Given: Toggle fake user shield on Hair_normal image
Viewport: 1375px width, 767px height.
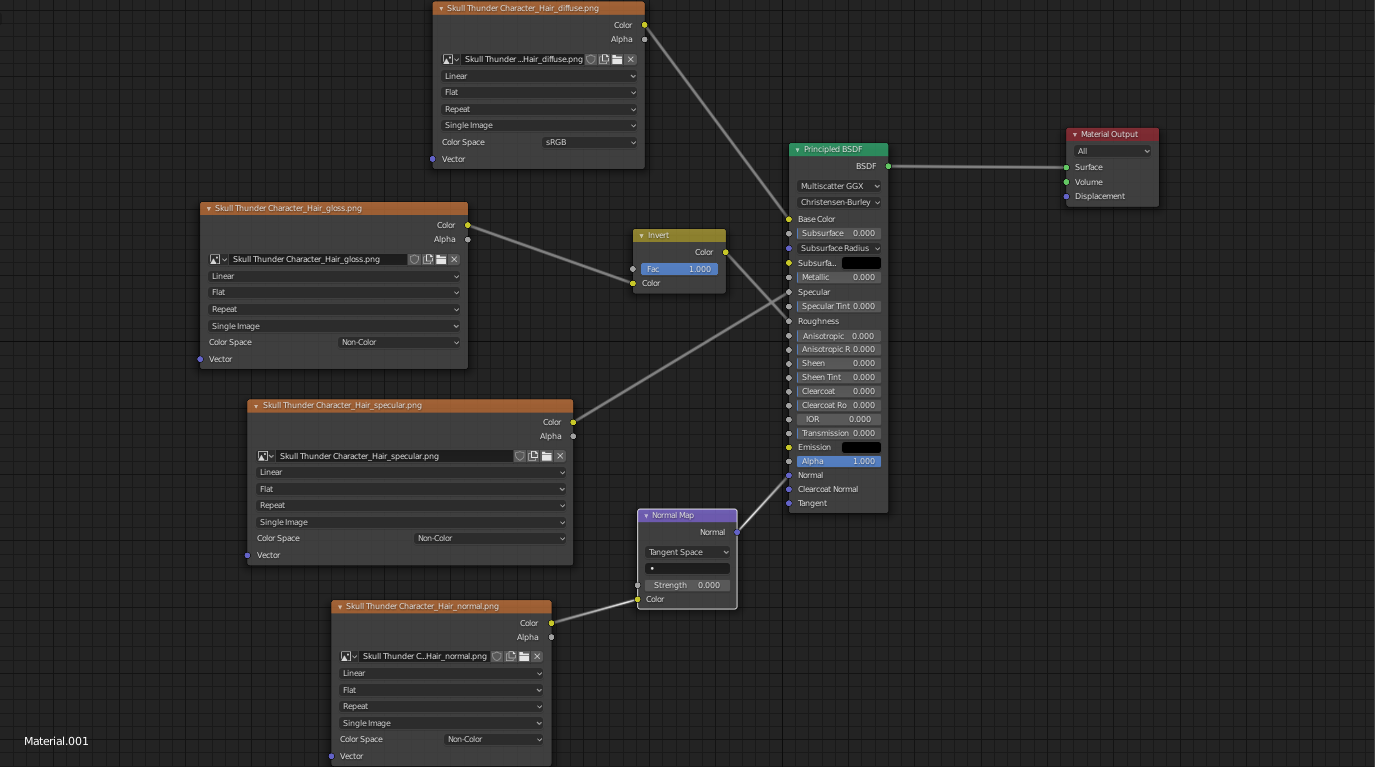Looking at the screenshot, I should pyautogui.click(x=497, y=656).
